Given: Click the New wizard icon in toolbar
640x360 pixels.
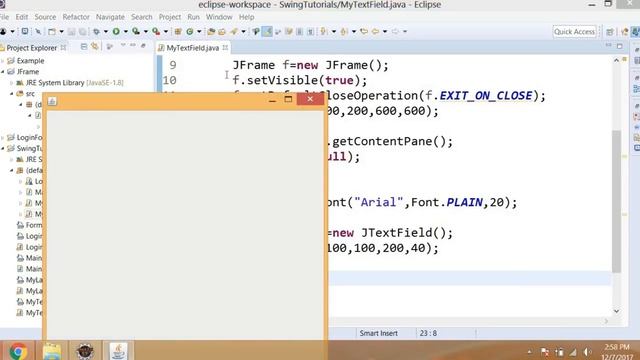Looking at the screenshot, I should (52, 31).
